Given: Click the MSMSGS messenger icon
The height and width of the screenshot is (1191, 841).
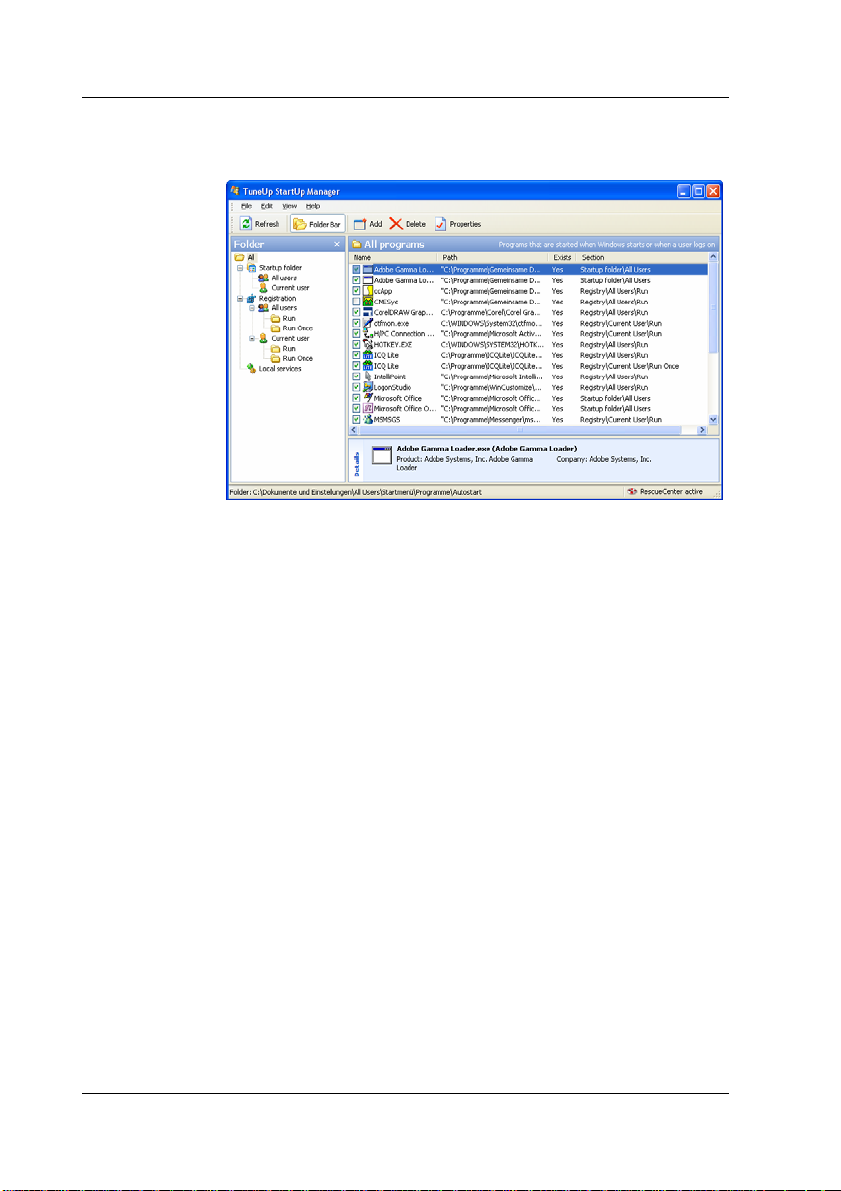Looking at the screenshot, I should click(x=368, y=419).
